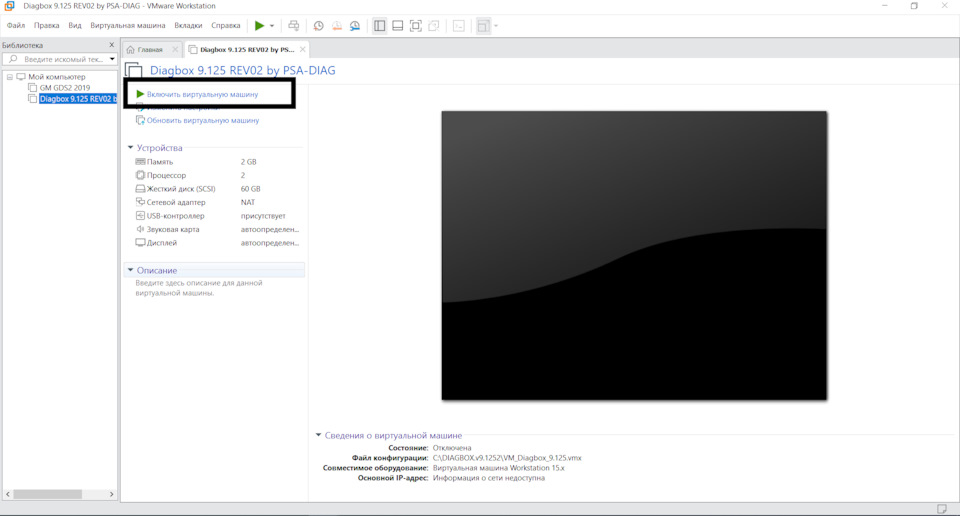The width and height of the screenshot is (960, 516).
Task: Open the Snapshot Manager wrench icon
Action: [x=355, y=26]
